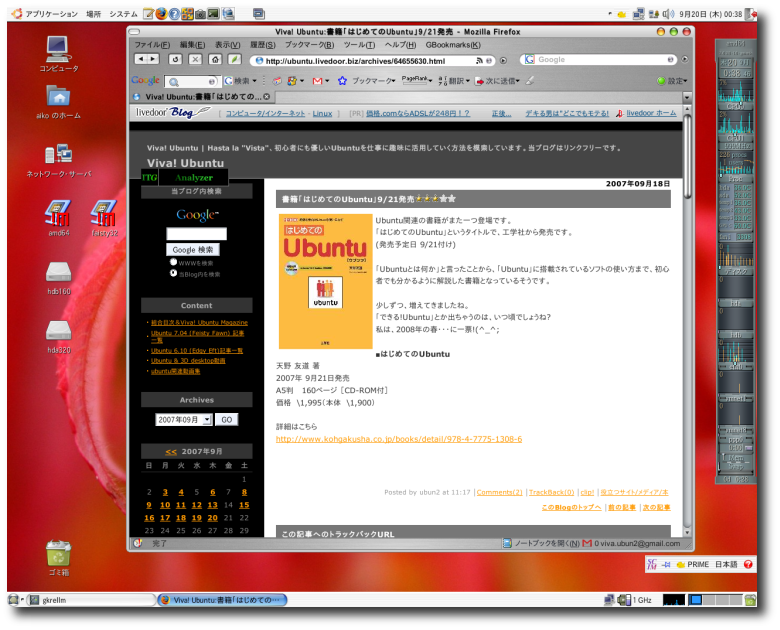This screenshot has width=780, height=630.
Task: Open the 編集(E) menu
Action: pos(192,45)
